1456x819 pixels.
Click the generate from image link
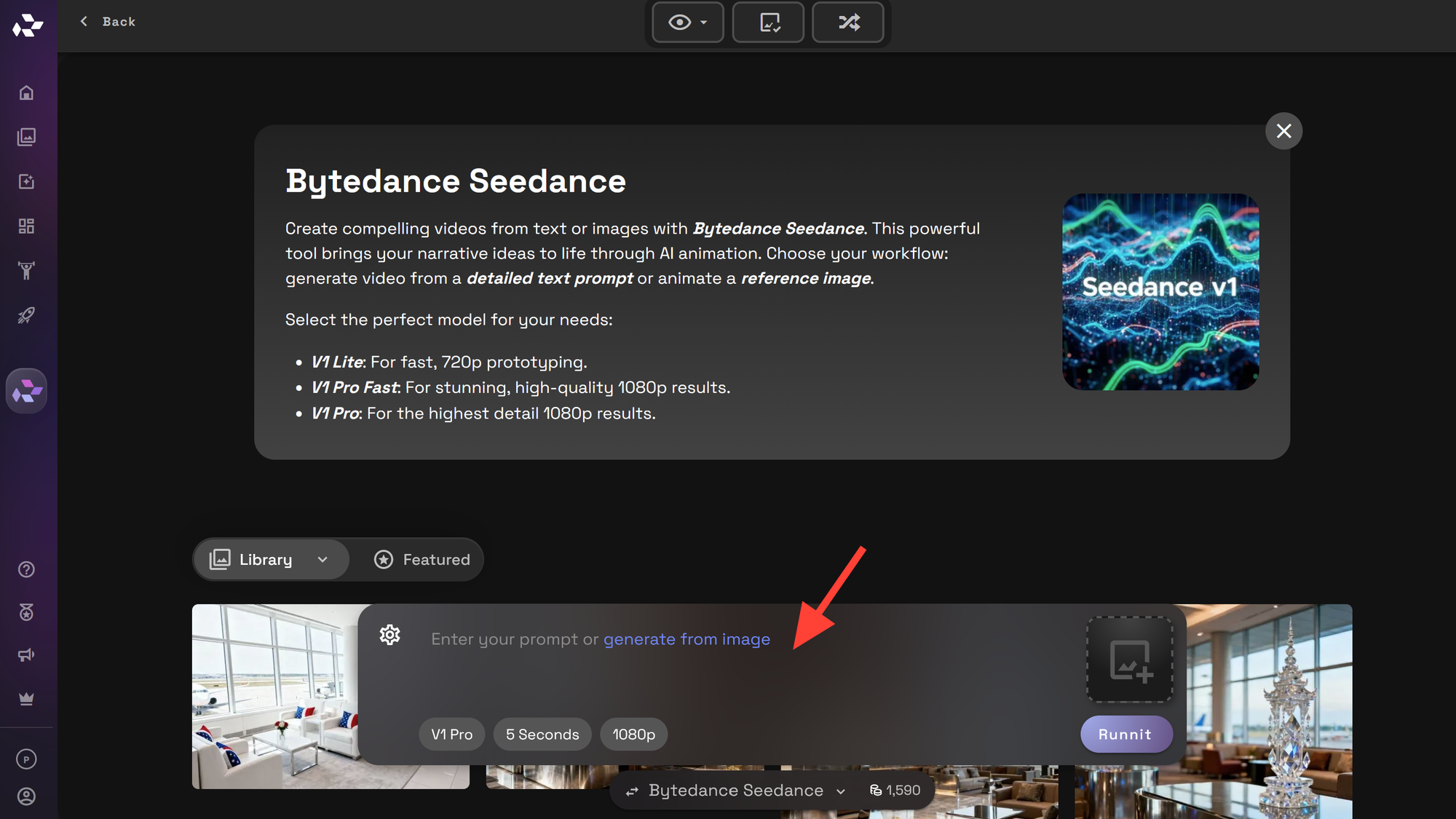click(x=687, y=639)
